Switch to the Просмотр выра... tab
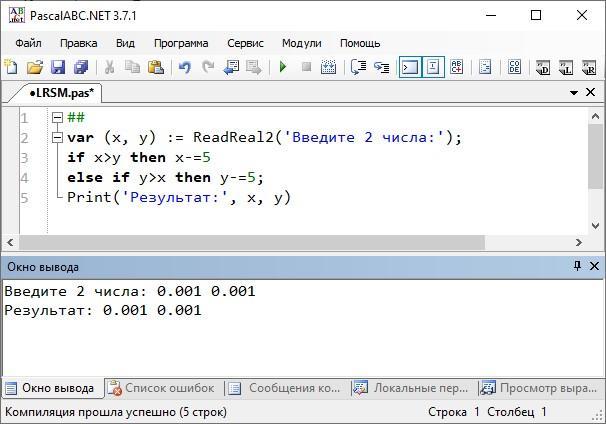Image resolution: width=606 pixels, height=424 pixels. click(539, 388)
